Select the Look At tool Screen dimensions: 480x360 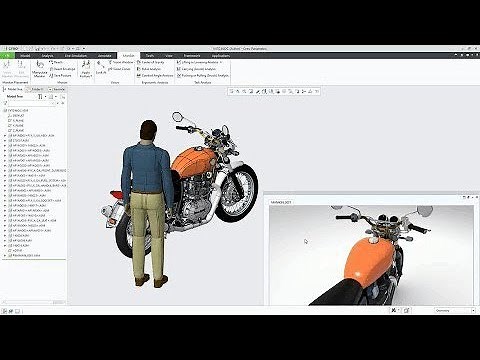[101, 68]
